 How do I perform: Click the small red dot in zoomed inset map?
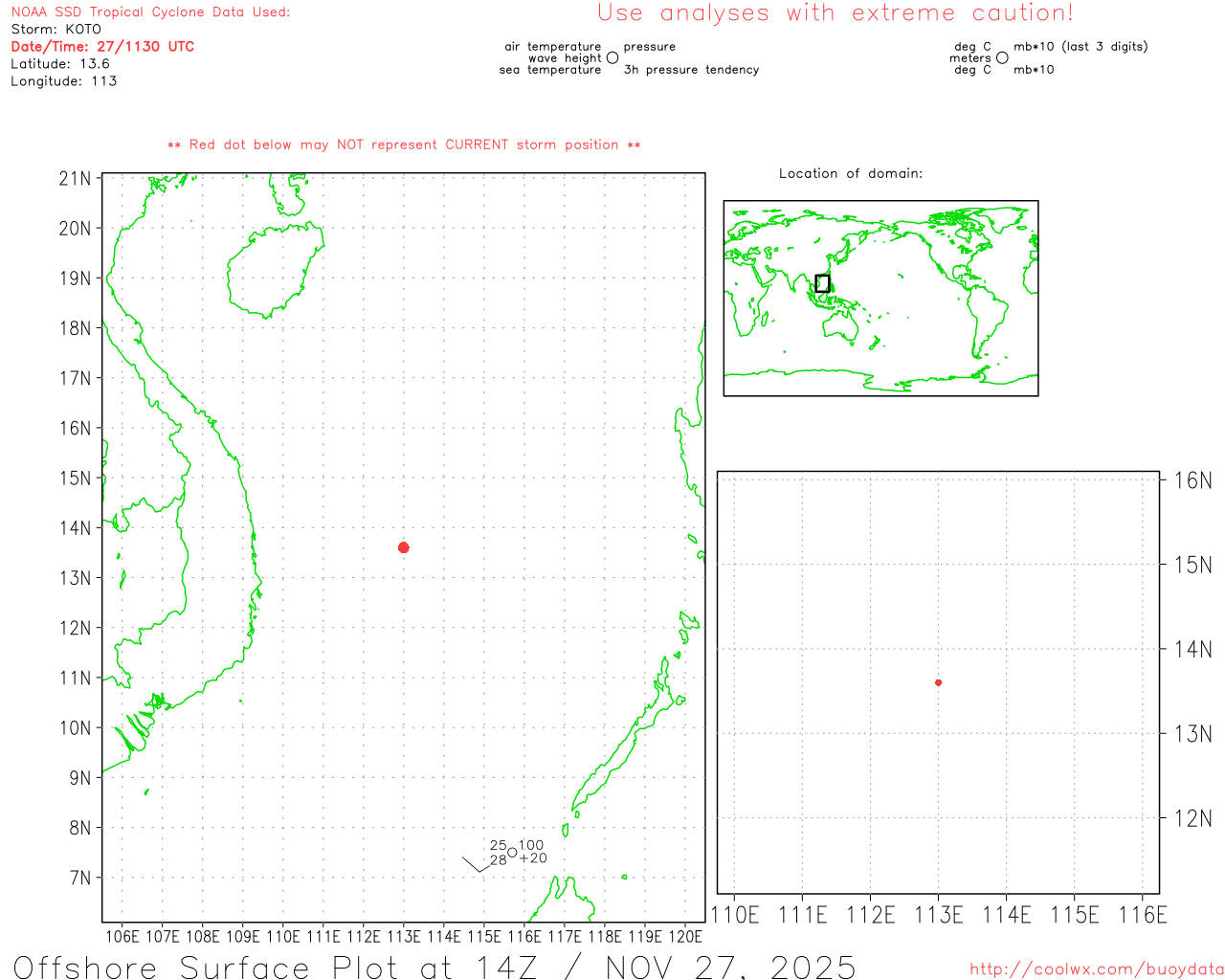click(x=938, y=682)
